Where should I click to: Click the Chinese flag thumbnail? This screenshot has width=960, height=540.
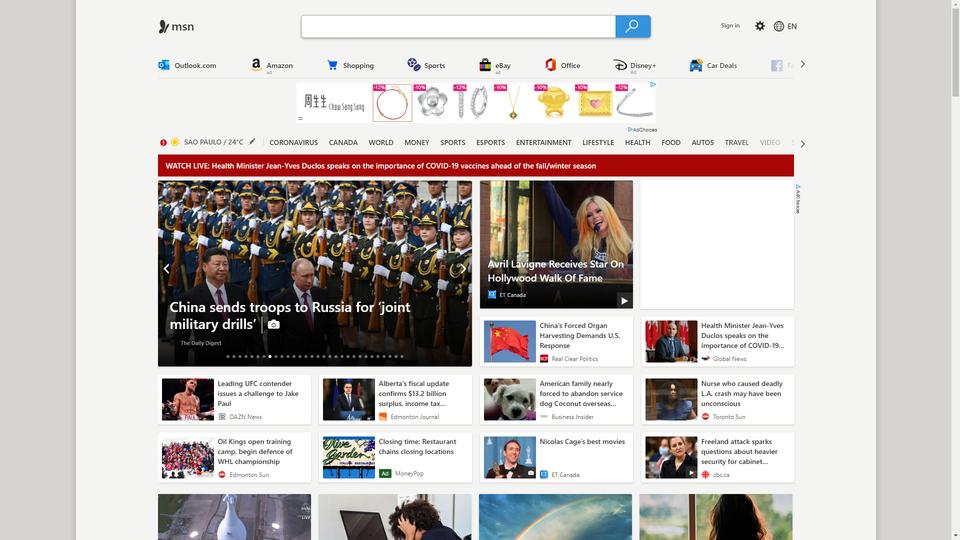(509, 341)
